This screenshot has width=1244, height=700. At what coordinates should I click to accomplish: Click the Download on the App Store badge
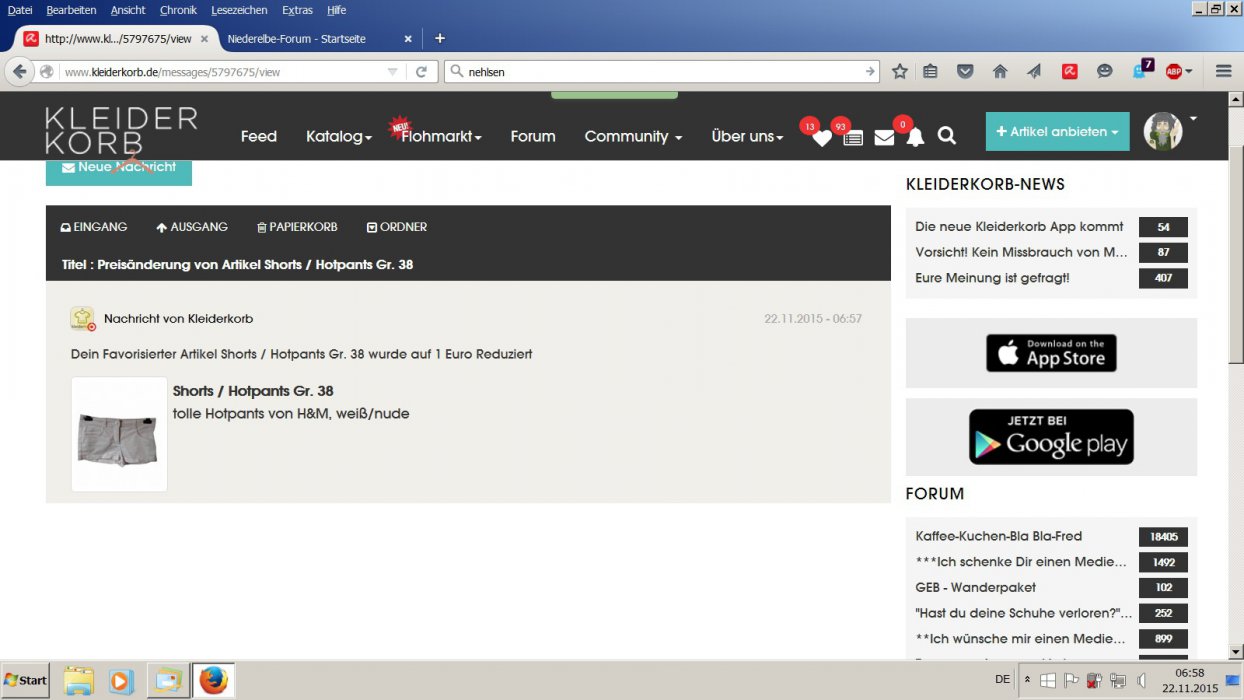point(1051,353)
